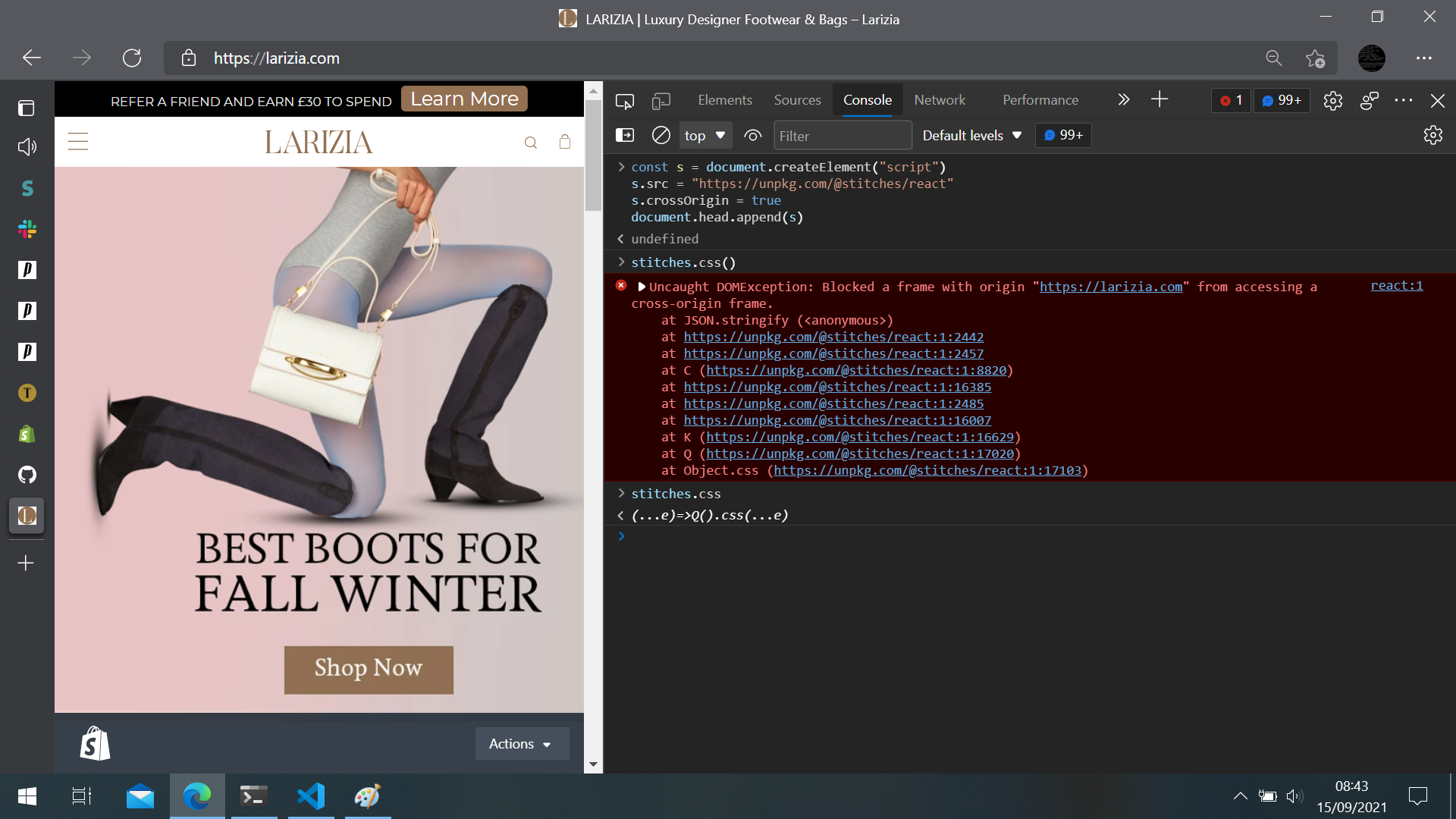Viewport: 1456px width, 819px height.
Task: Click the Shop Now button
Action: [x=369, y=669]
